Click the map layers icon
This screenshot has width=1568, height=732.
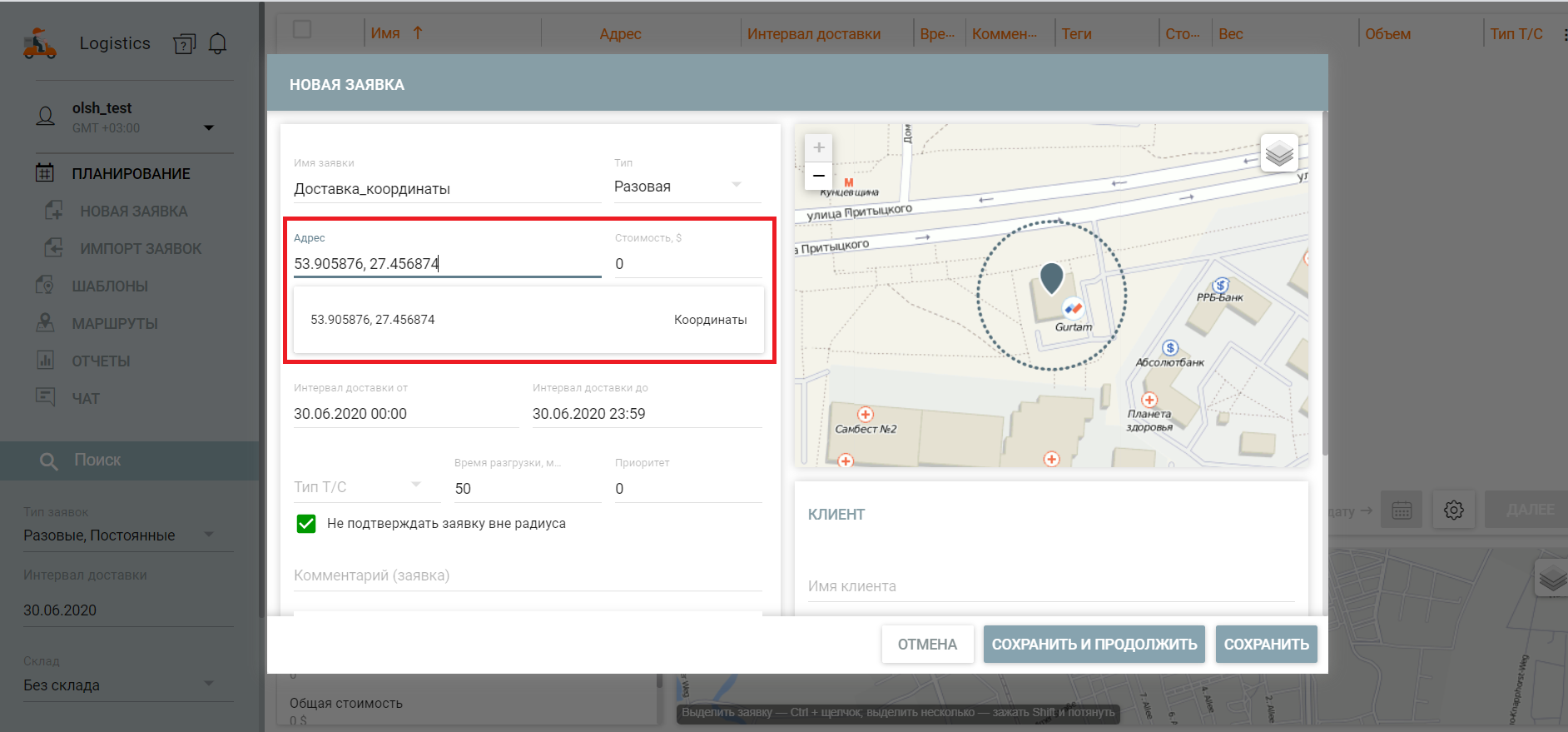[x=1278, y=153]
